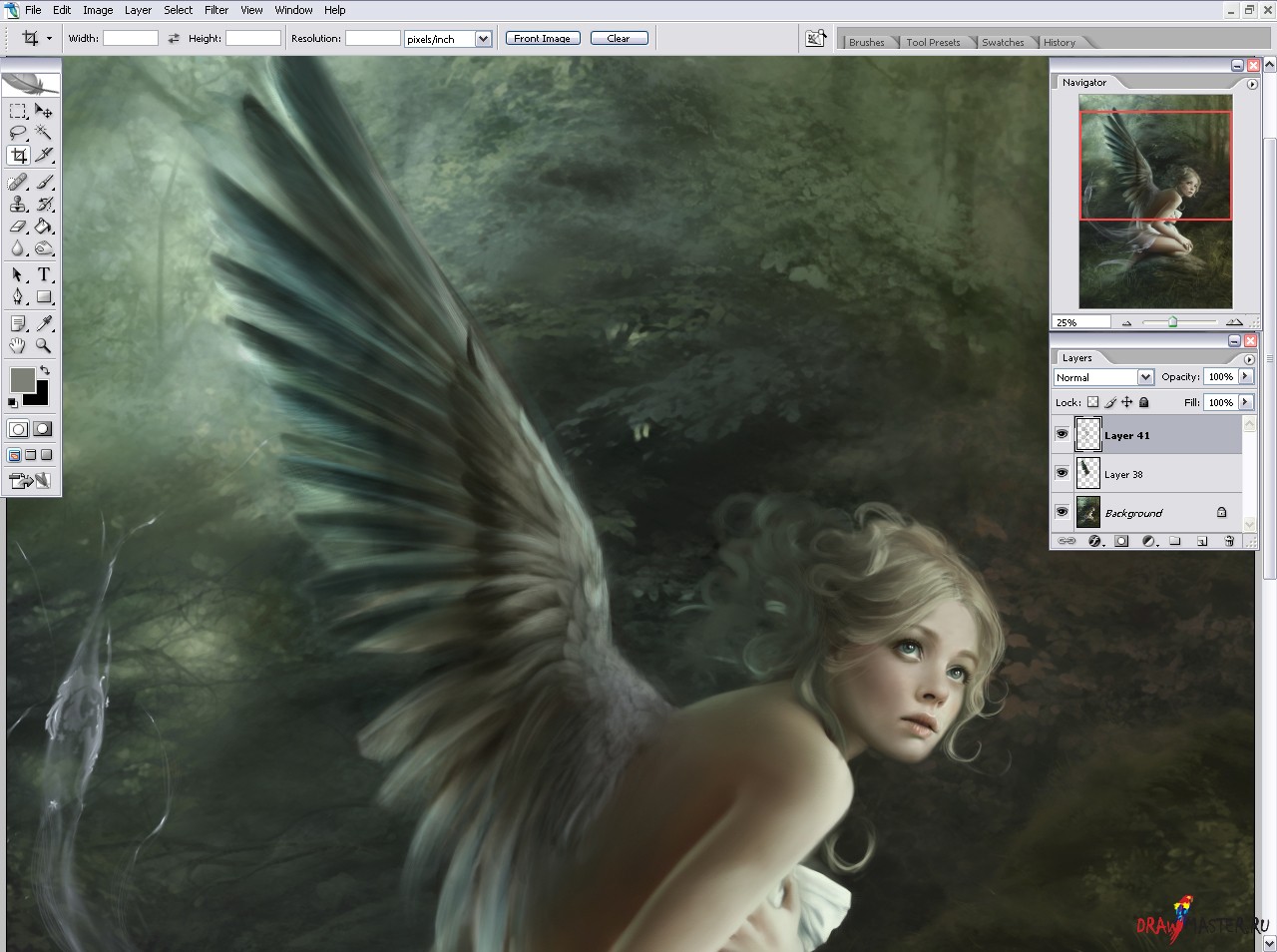Open the Layers panel options menu
This screenshot has height=952, width=1277.
1249,358
